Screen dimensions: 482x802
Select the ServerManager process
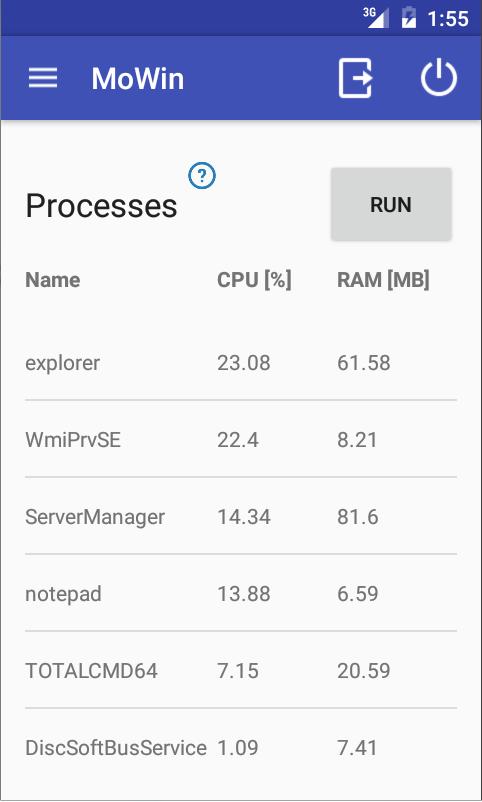(x=240, y=516)
